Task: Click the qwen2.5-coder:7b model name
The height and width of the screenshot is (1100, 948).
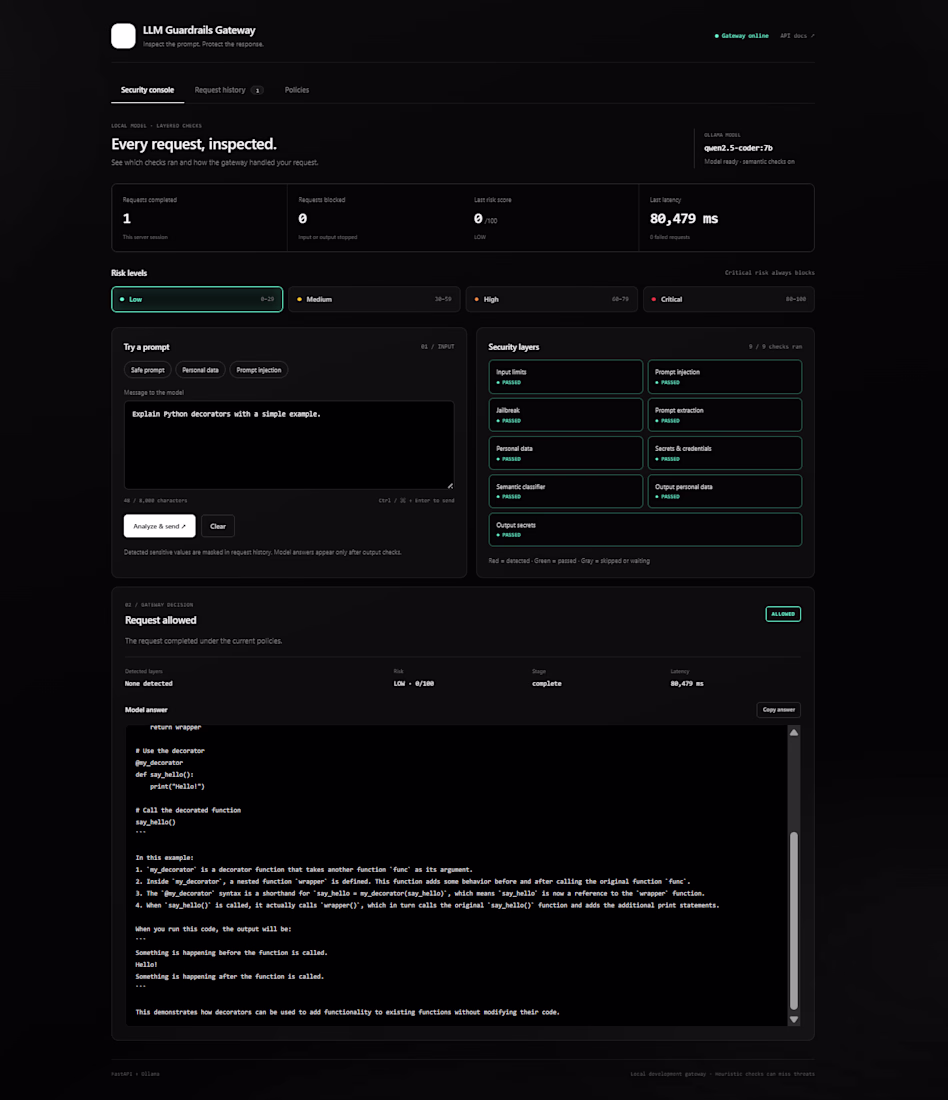Action: 738,148
